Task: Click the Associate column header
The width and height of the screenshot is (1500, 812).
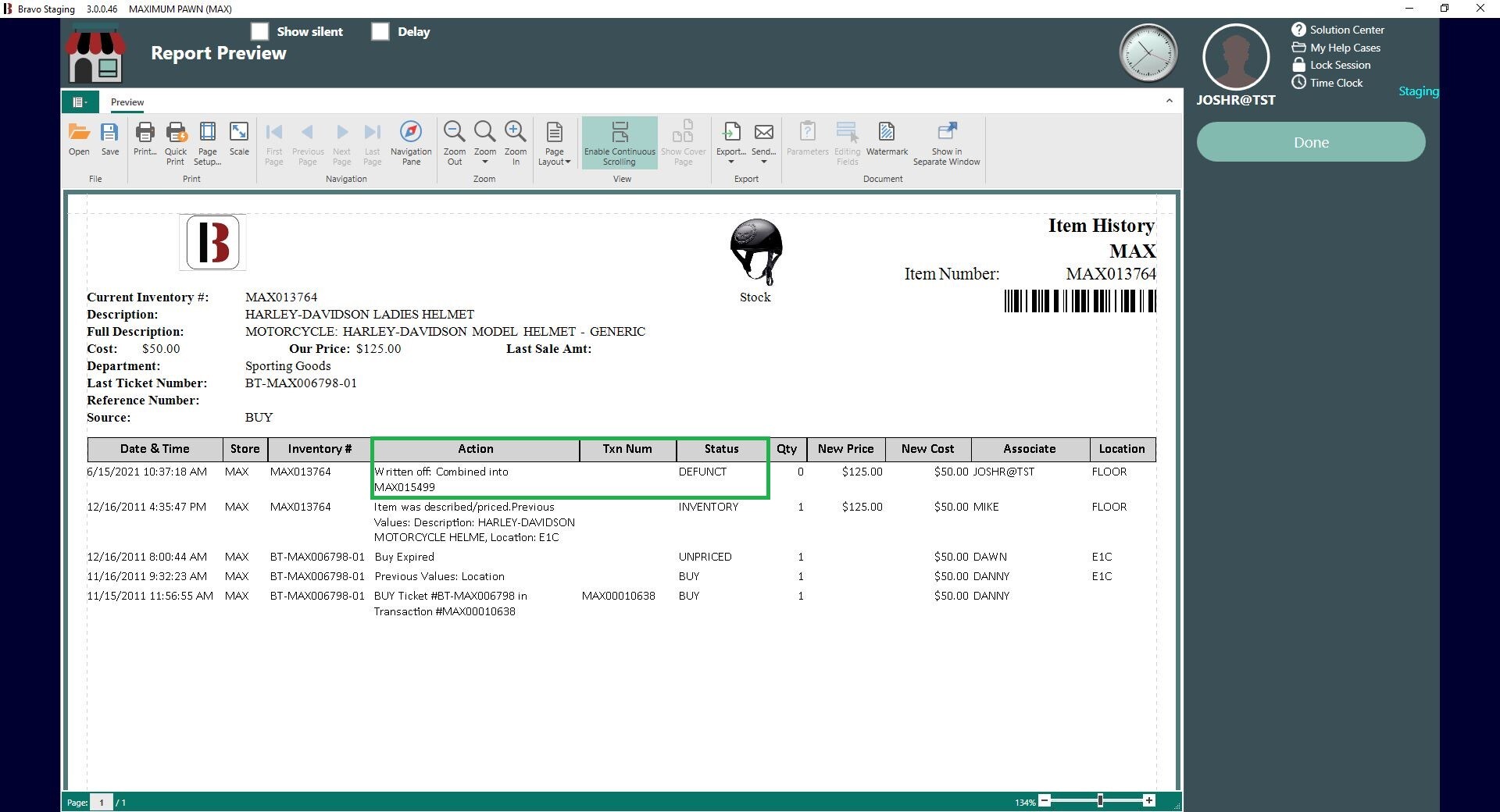Action: click(x=1030, y=449)
